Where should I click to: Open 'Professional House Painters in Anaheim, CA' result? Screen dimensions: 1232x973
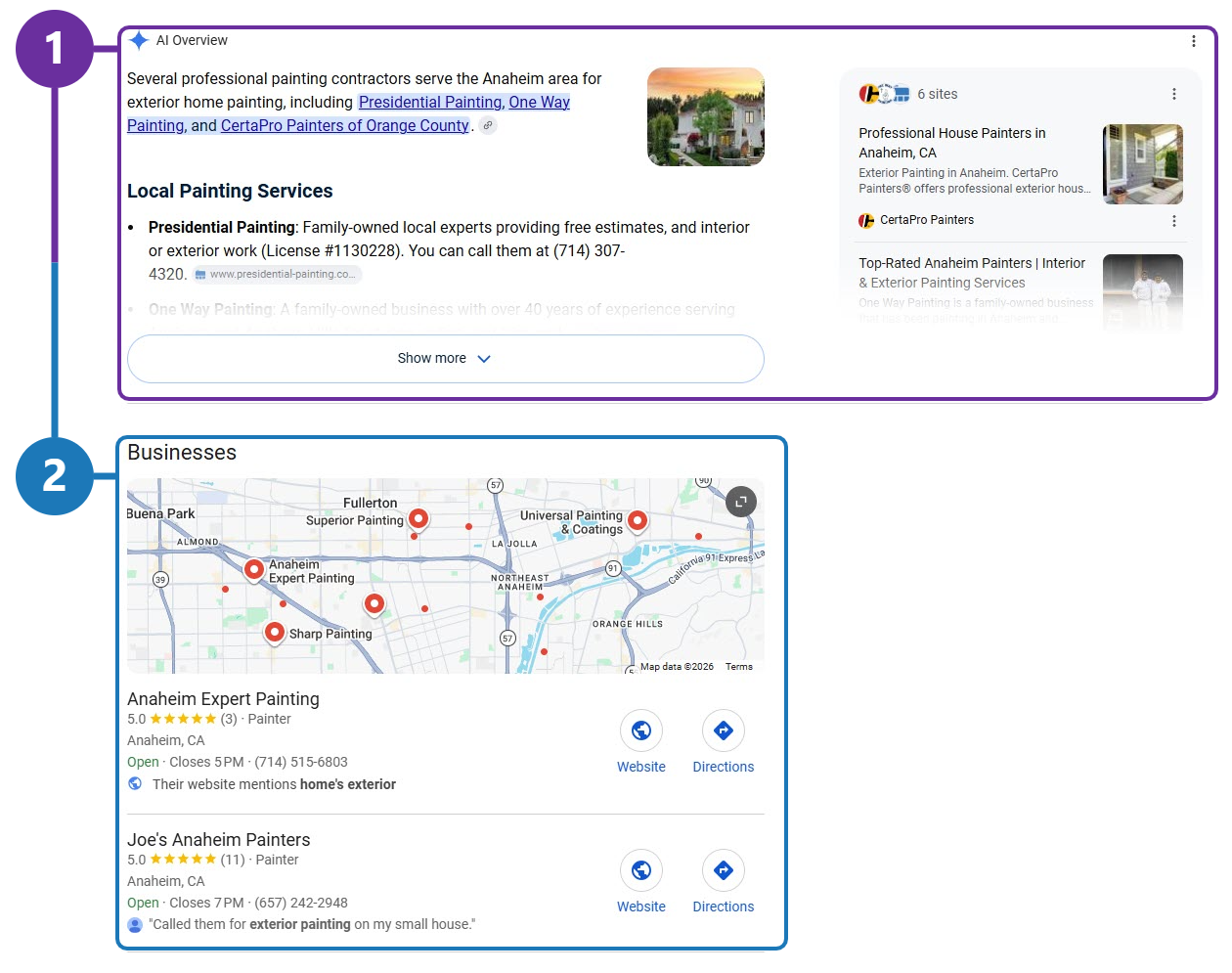pyautogui.click(x=951, y=143)
